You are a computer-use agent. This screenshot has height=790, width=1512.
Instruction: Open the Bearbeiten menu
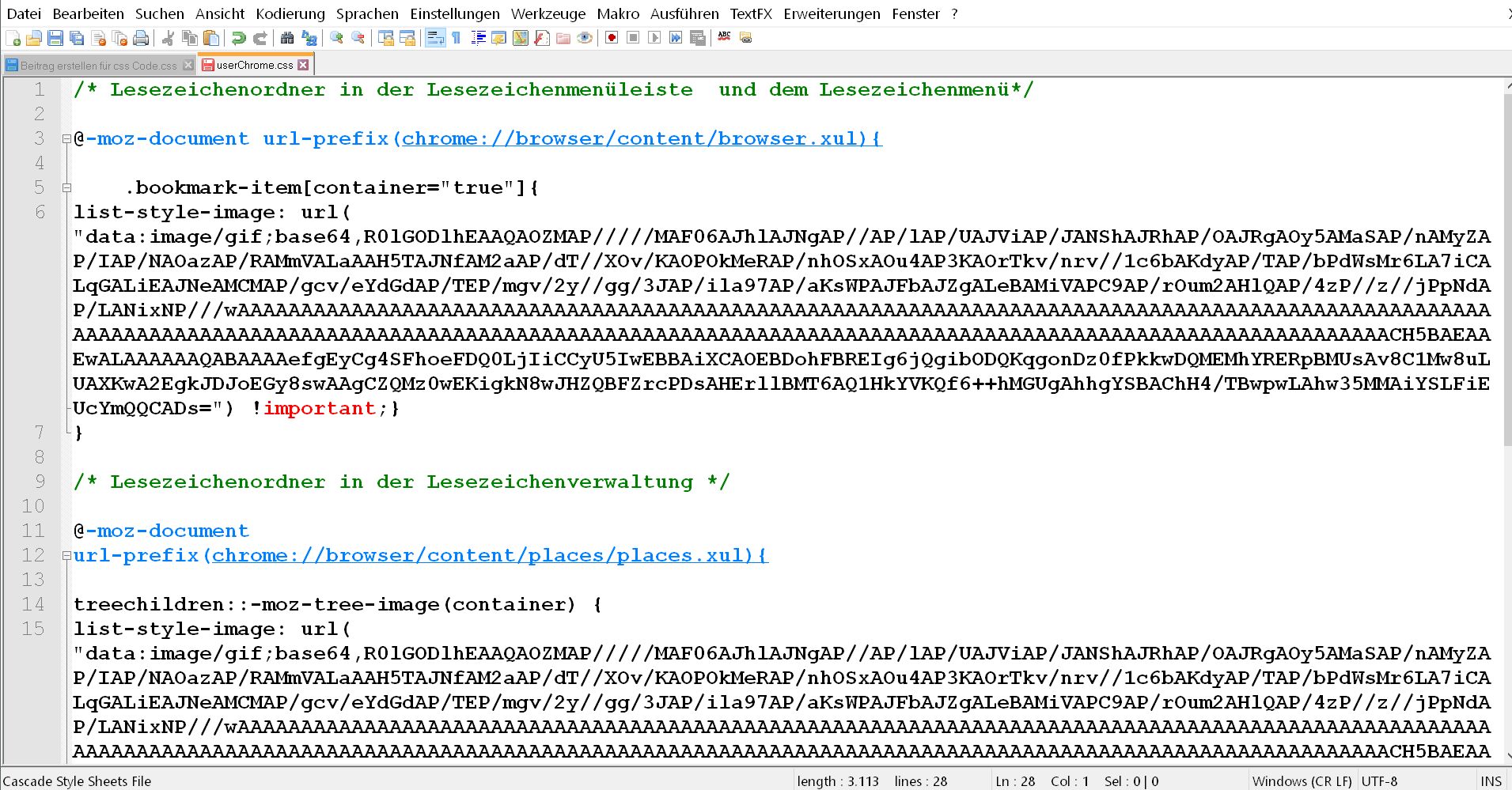pos(88,13)
